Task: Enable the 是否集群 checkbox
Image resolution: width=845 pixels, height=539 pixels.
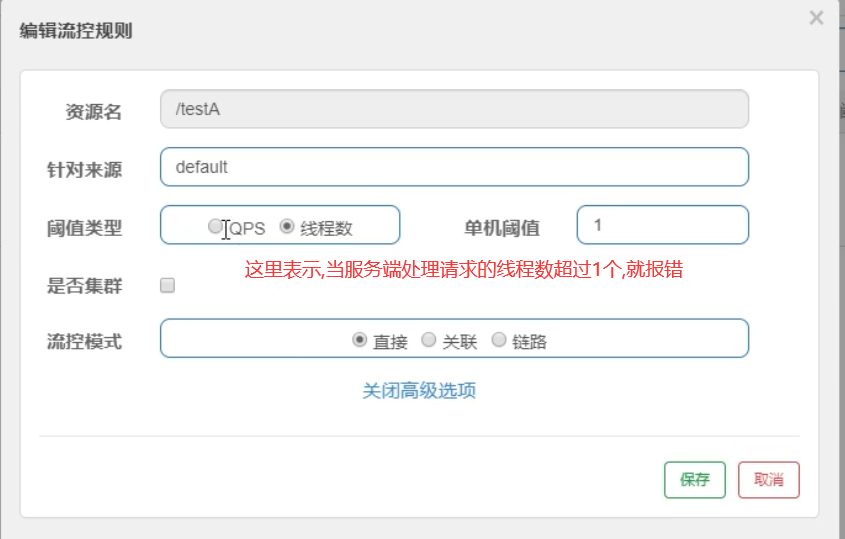Action: pos(168,285)
